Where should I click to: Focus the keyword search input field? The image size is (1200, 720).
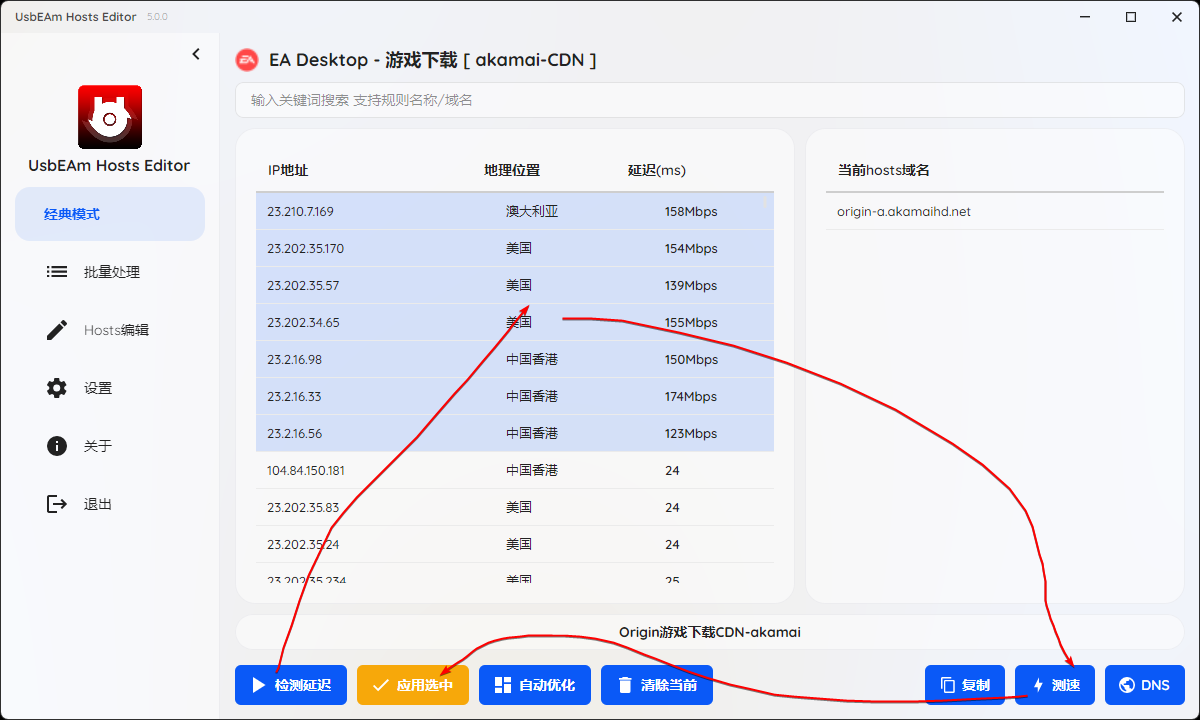710,100
